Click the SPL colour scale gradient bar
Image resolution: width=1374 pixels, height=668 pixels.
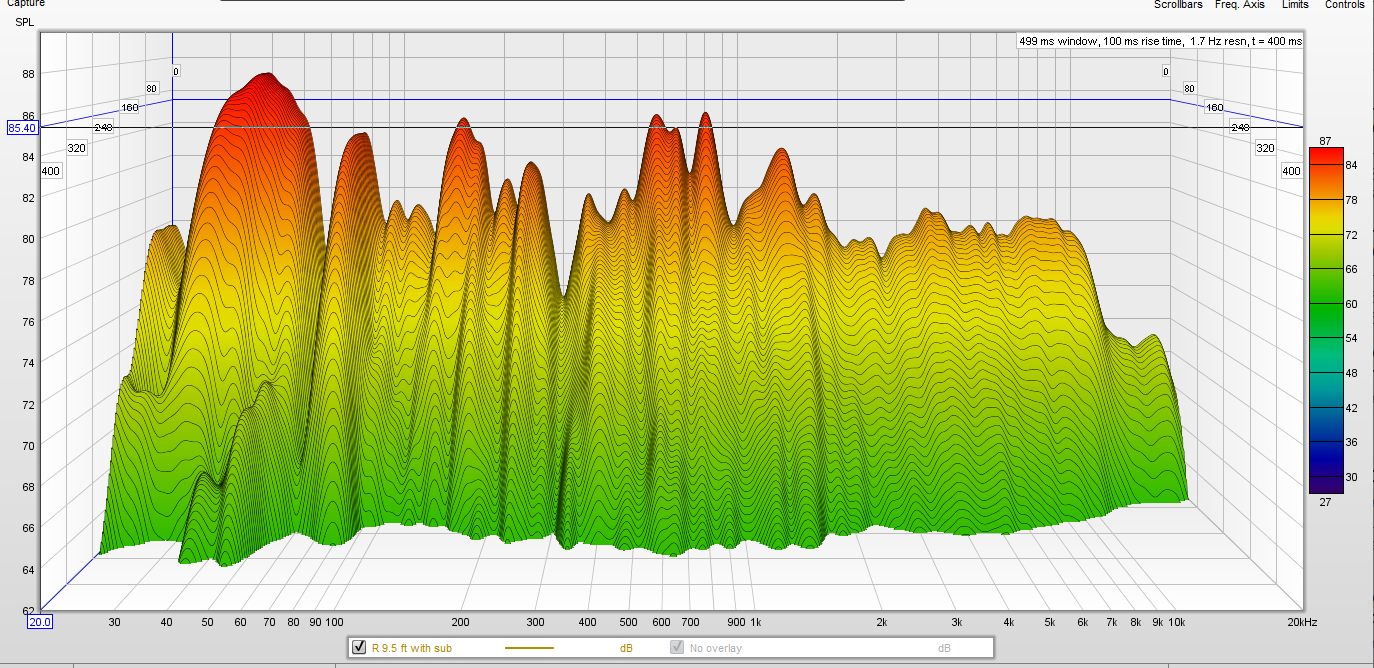click(x=1325, y=320)
